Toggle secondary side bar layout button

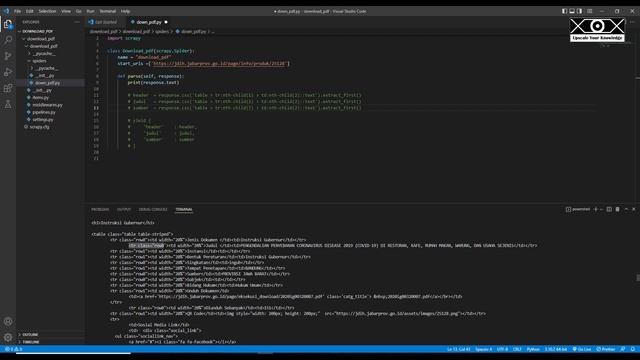(580, 11)
